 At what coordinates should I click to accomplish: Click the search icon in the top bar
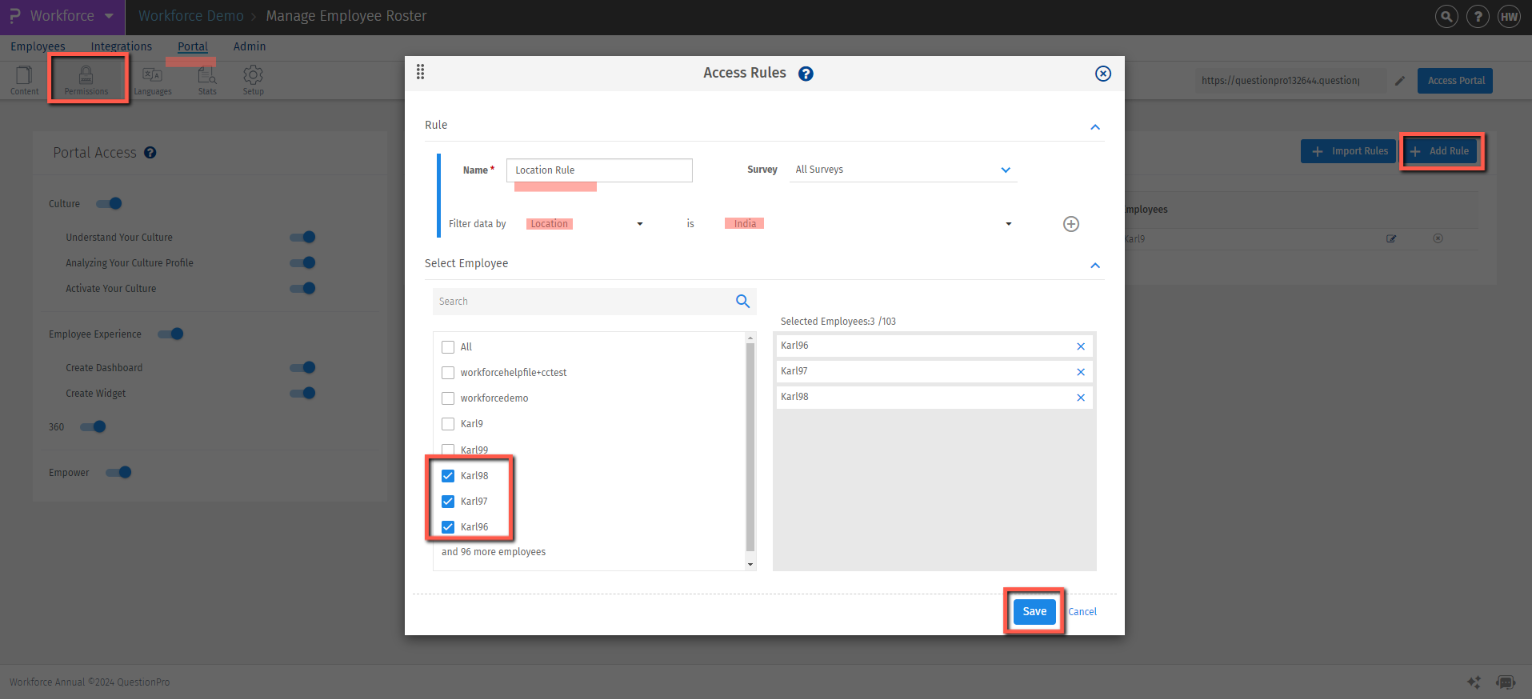click(x=1446, y=16)
